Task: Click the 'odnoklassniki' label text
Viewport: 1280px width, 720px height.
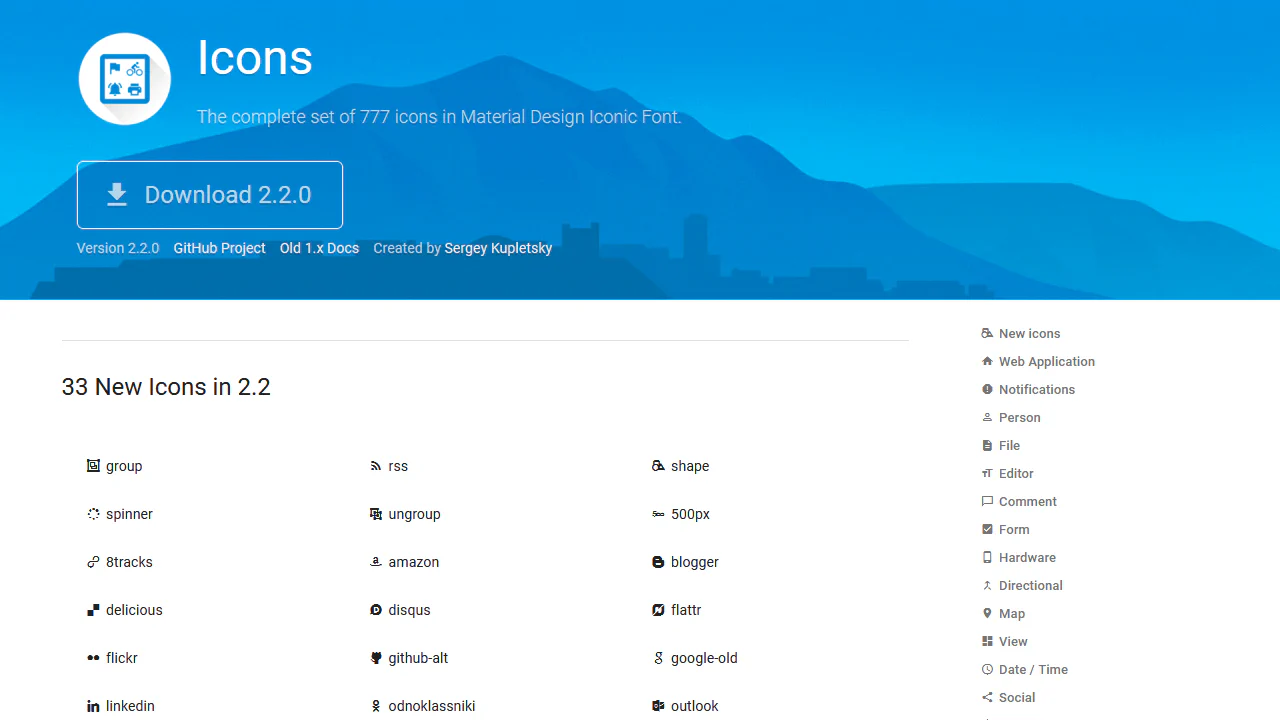Action: click(x=432, y=706)
